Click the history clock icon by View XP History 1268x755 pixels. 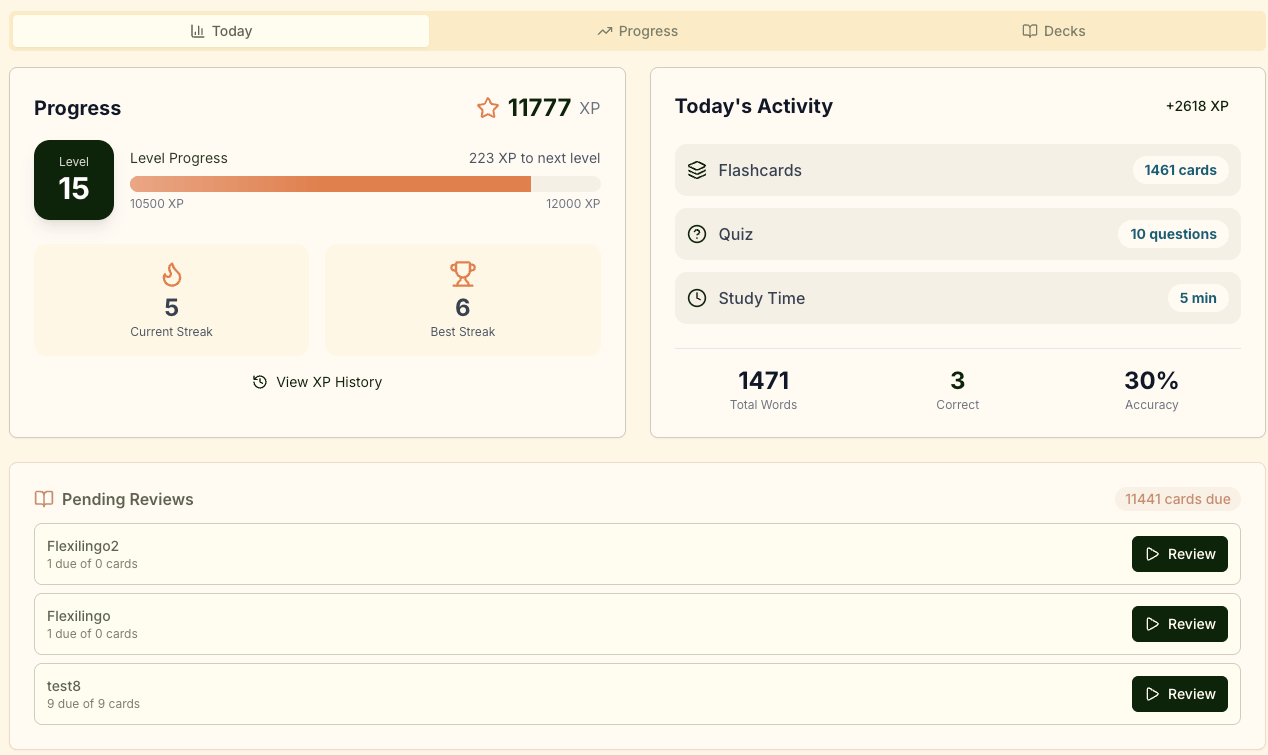260,382
